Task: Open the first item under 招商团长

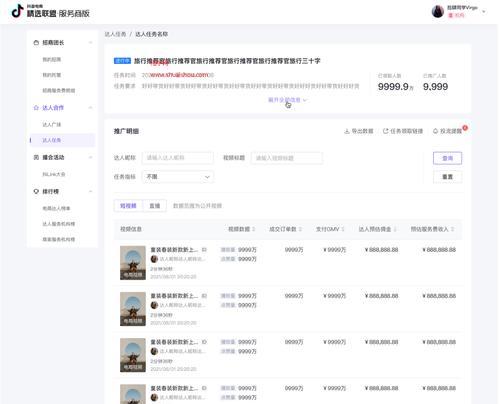Action: click(52, 60)
